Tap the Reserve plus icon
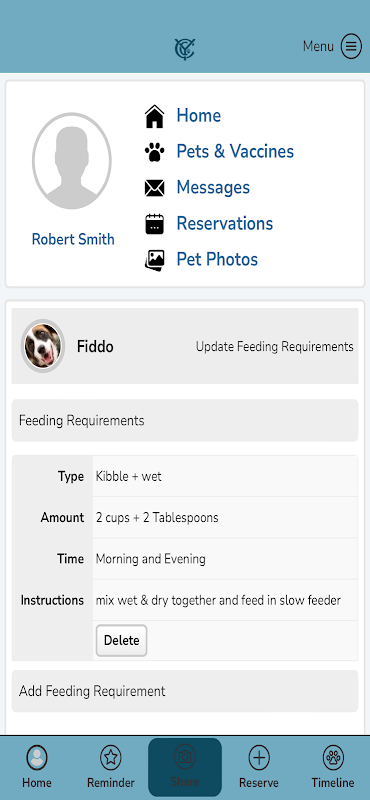Screen dimensions: 370x800 (259, 758)
